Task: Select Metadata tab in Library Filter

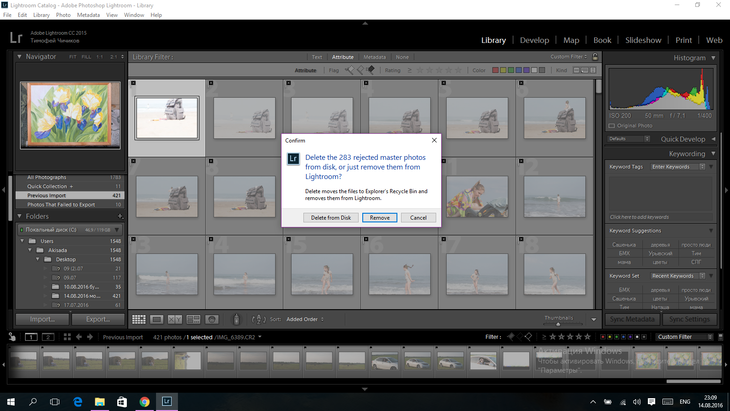Action: (374, 57)
